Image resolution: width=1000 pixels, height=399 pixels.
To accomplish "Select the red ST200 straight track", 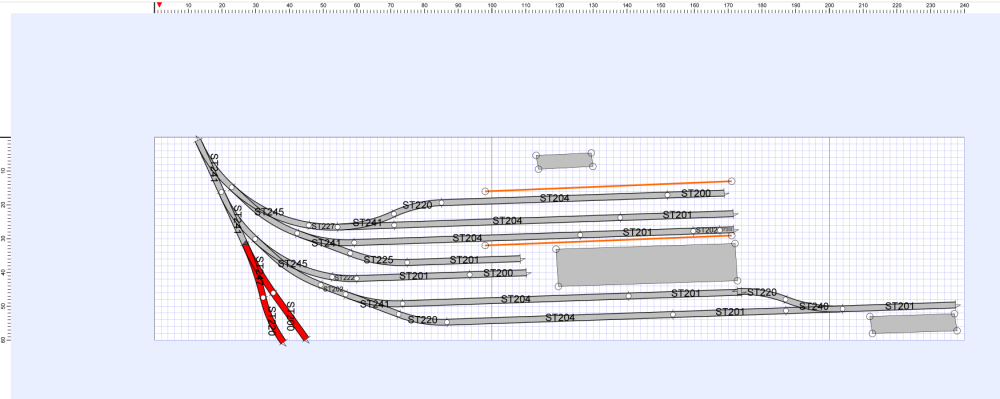I will click(290, 316).
